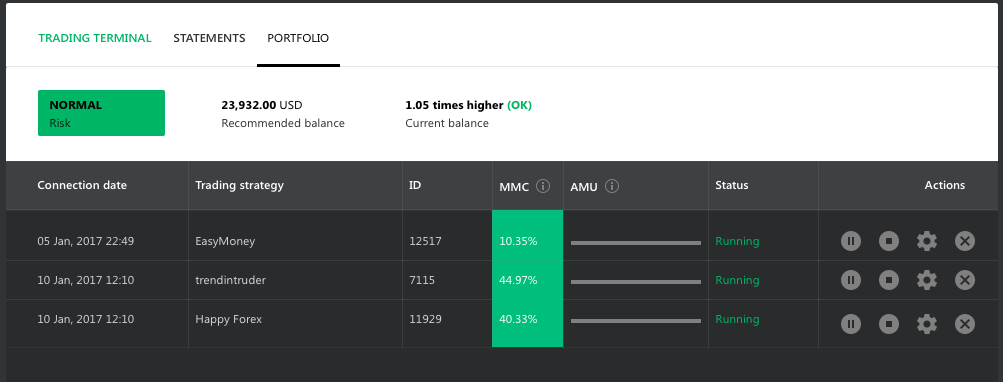The image size is (1003, 382).
Task: Select the Portfolio tab
Action: pyautogui.click(x=298, y=38)
